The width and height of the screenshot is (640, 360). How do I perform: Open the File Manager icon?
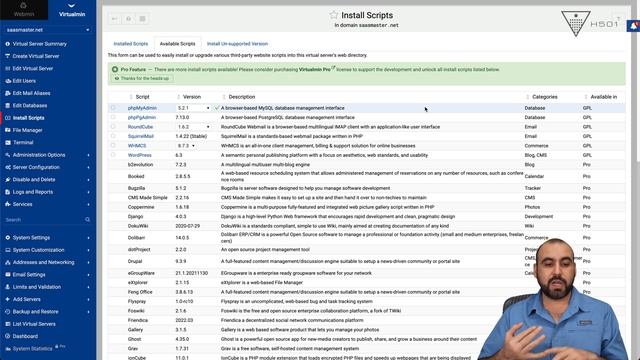pos(7,130)
